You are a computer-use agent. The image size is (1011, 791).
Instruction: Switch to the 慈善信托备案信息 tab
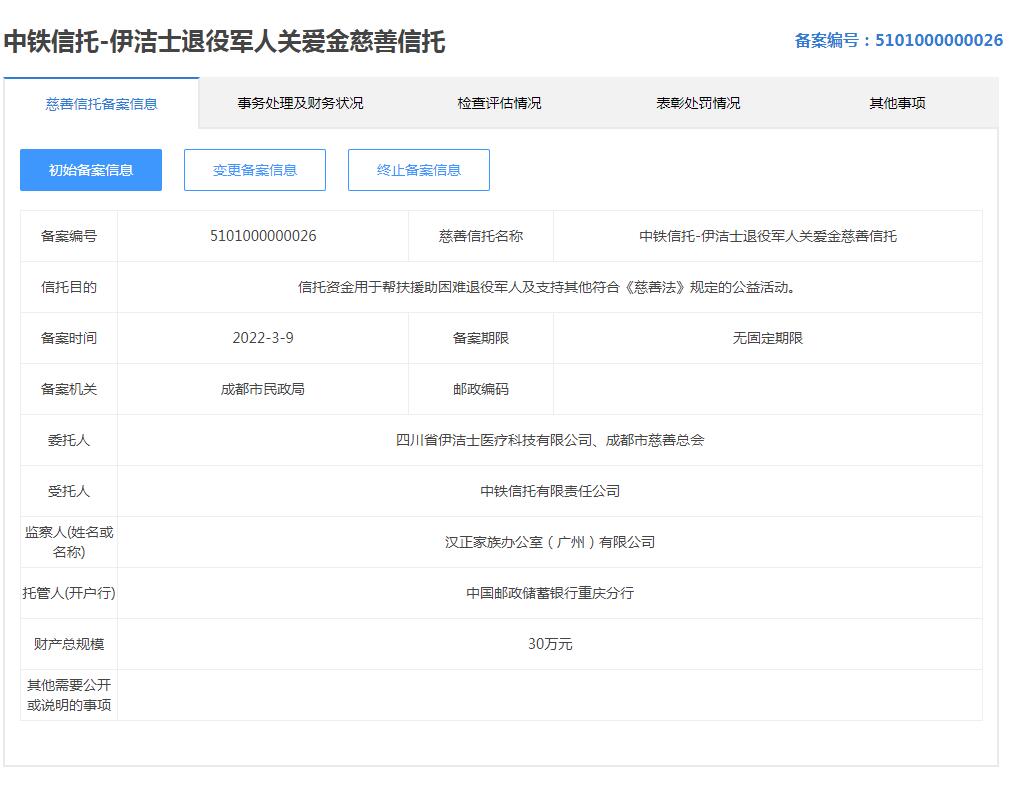[101, 104]
